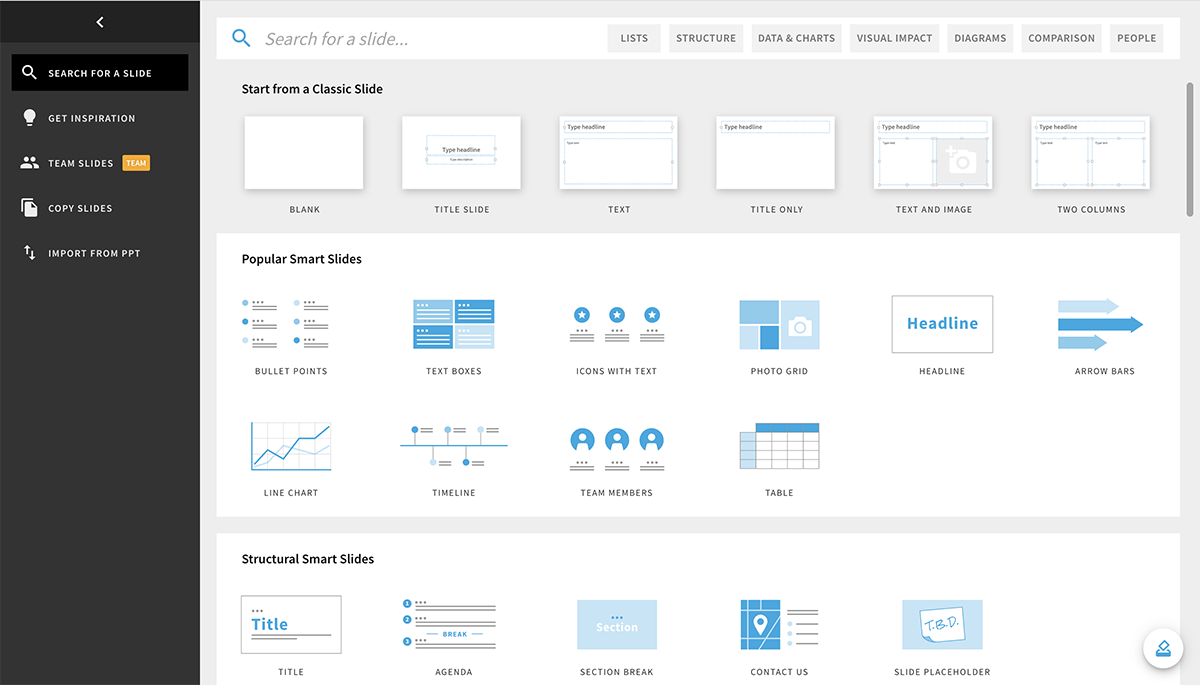Screen dimensions: 1200x685
Task: Open the Diagrams category
Action: 979,37
